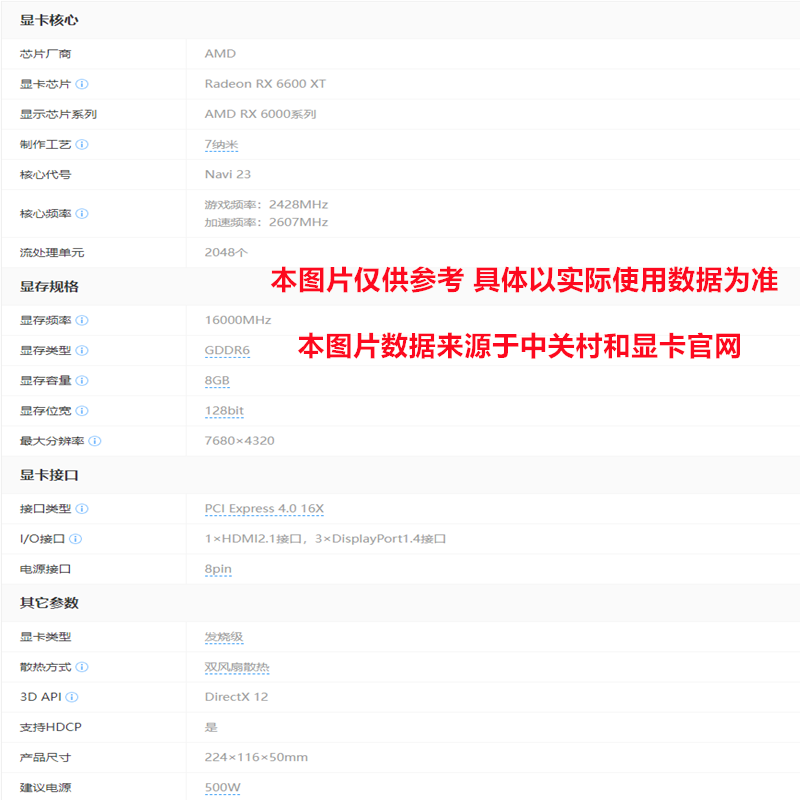Image resolution: width=800 pixels, height=800 pixels.
Task: Click the 电源接口 row label
Action: 45,569
